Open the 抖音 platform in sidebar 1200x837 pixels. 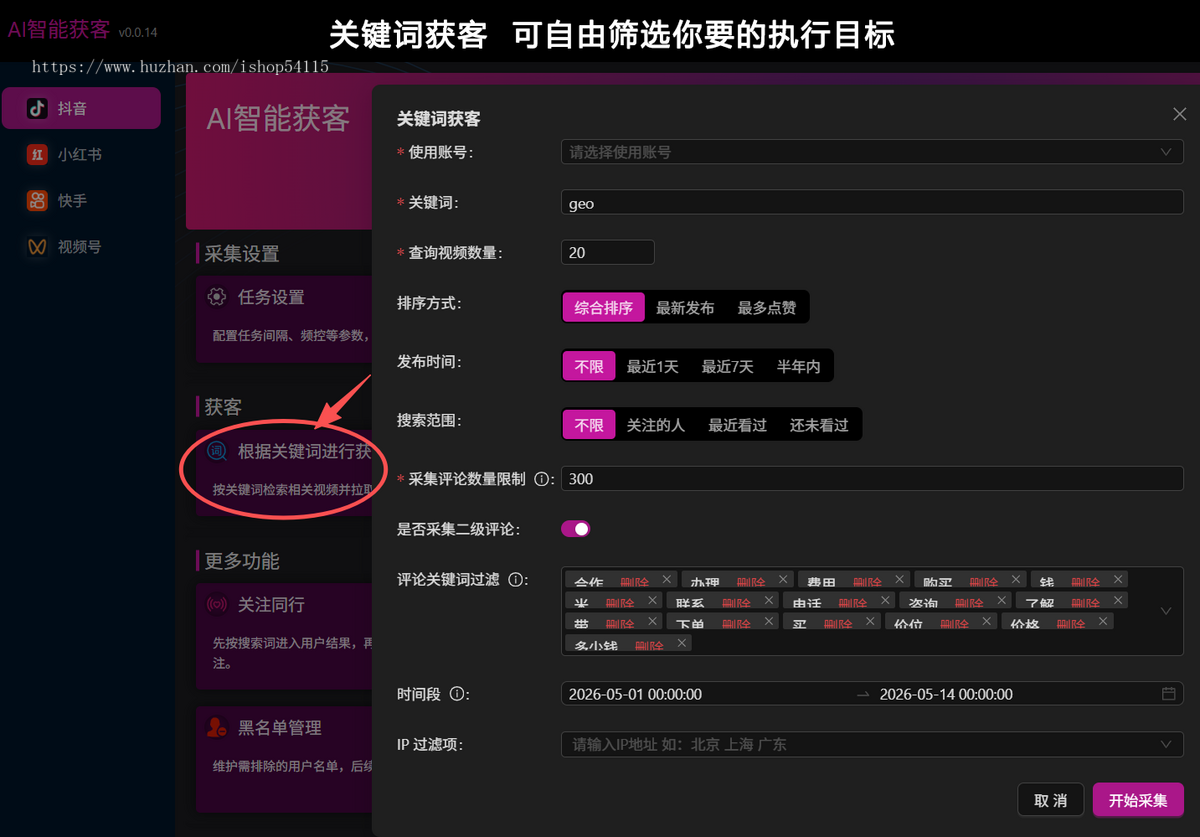click(80, 108)
